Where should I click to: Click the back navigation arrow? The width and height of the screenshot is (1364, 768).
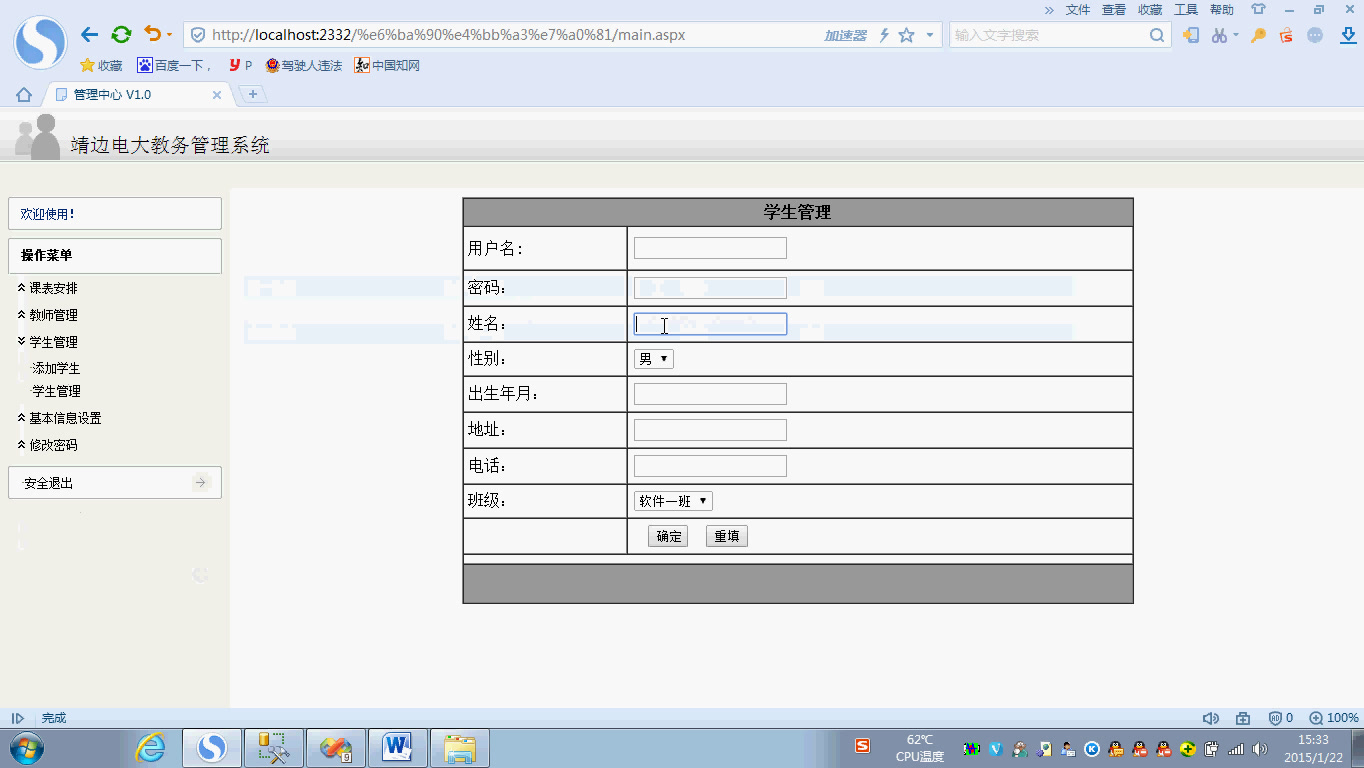(89, 33)
